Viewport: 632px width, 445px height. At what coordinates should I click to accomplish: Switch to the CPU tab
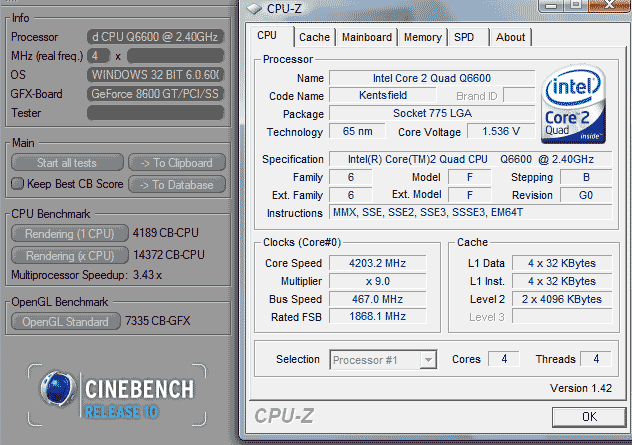click(x=267, y=36)
